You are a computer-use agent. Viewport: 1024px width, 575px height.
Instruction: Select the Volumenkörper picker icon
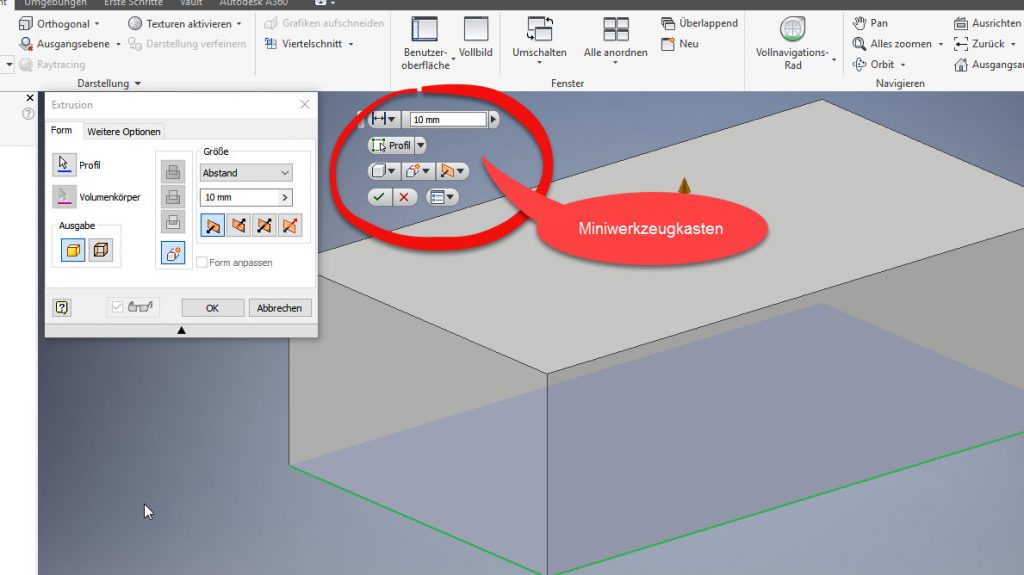64,197
